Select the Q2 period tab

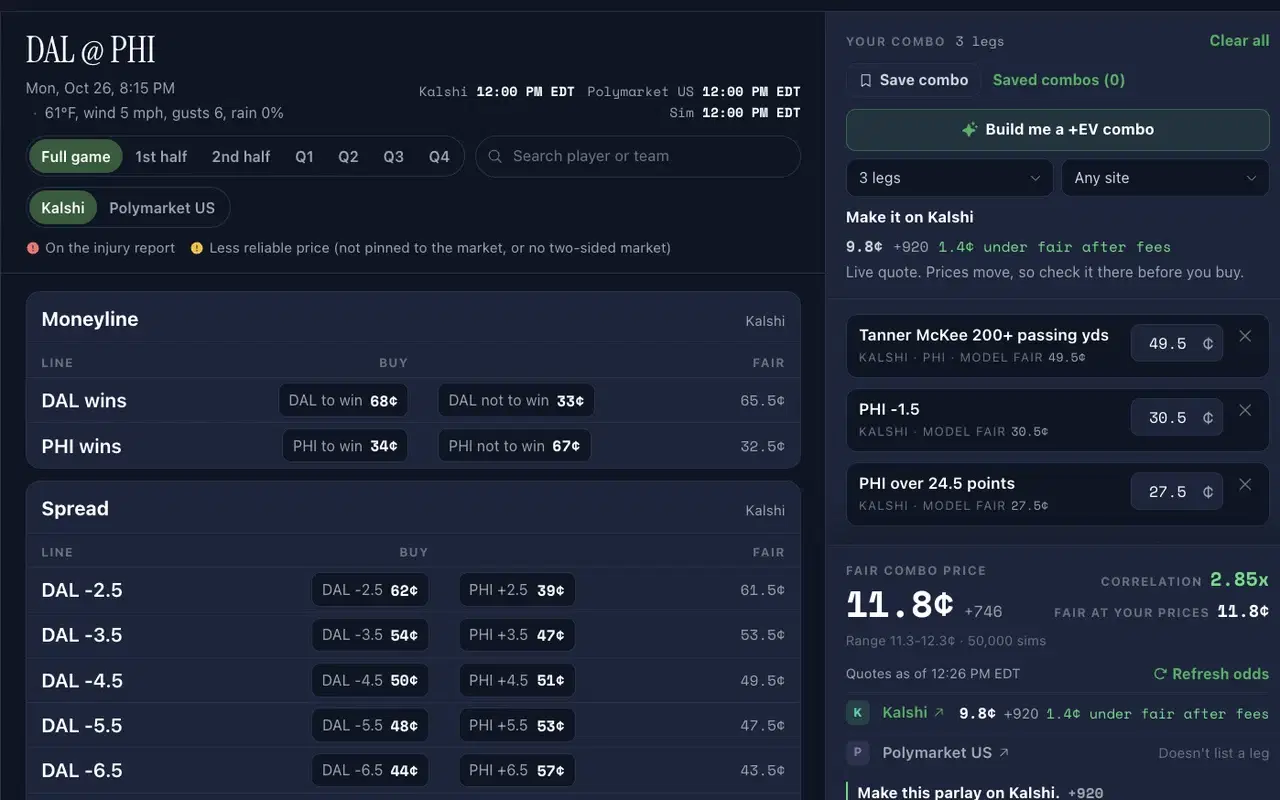tap(348, 157)
